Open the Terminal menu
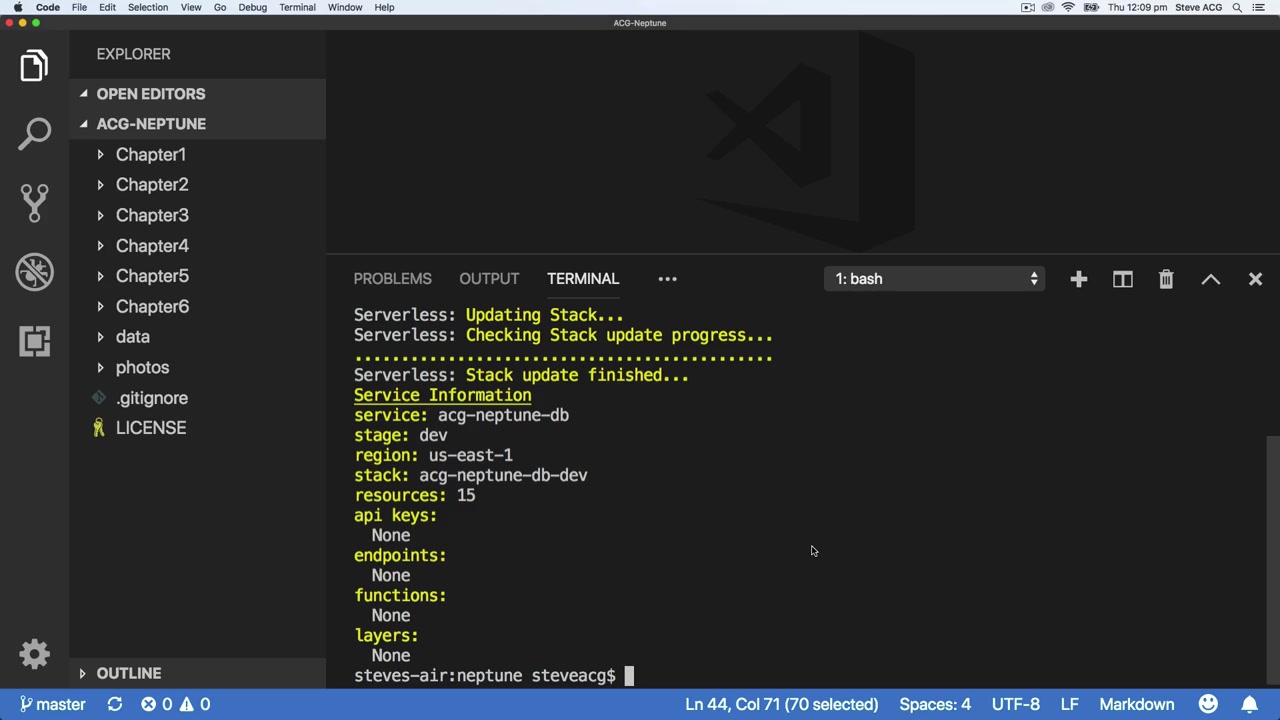The height and width of the screenshot is (720, 1280). point(297,7)
